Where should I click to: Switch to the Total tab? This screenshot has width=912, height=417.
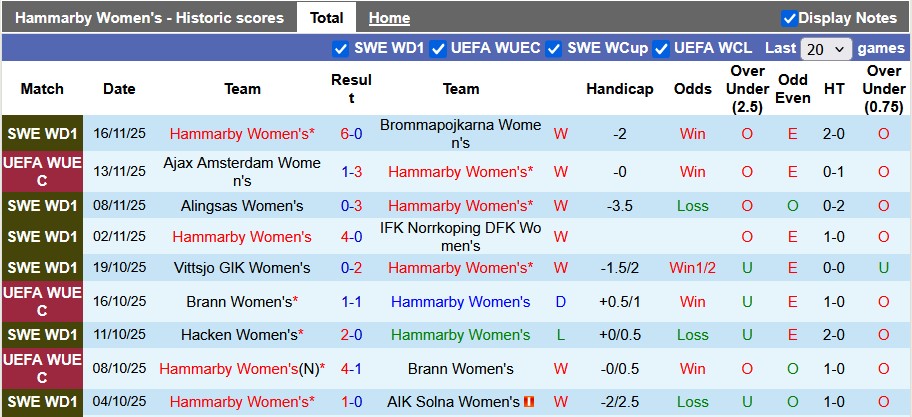tap(327, 18)
